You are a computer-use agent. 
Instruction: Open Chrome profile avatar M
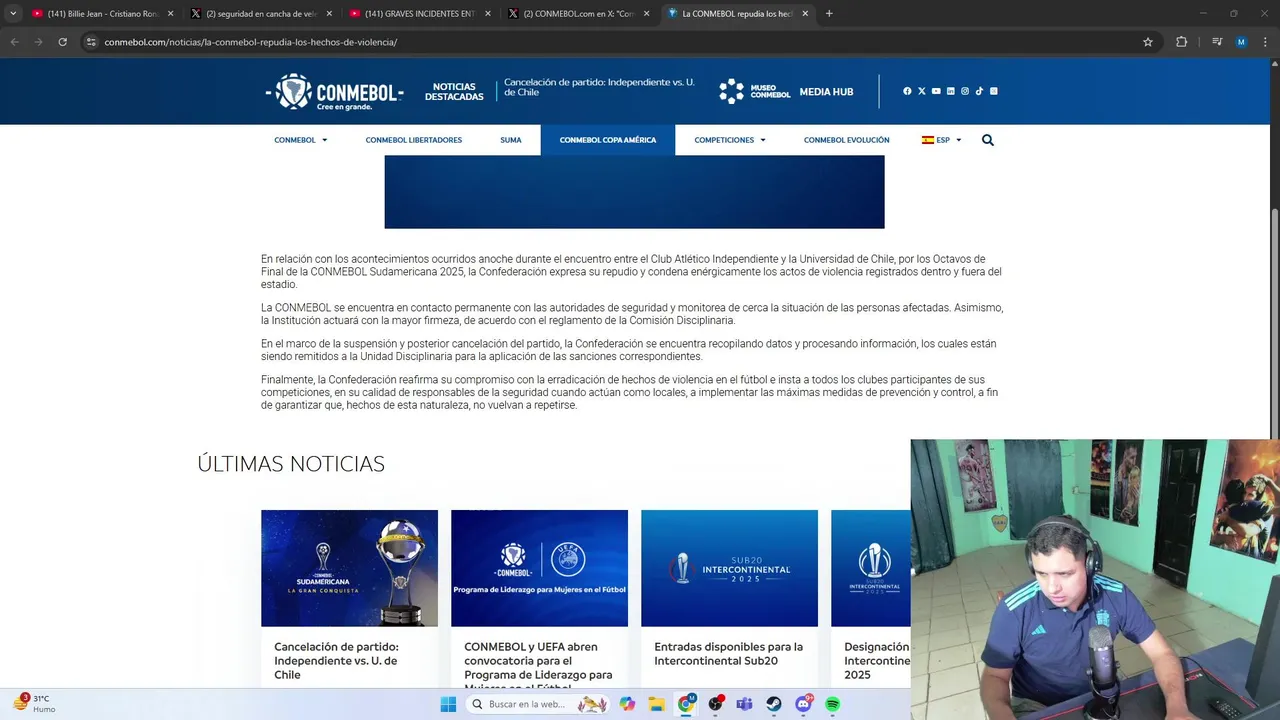coord(1241,42)
